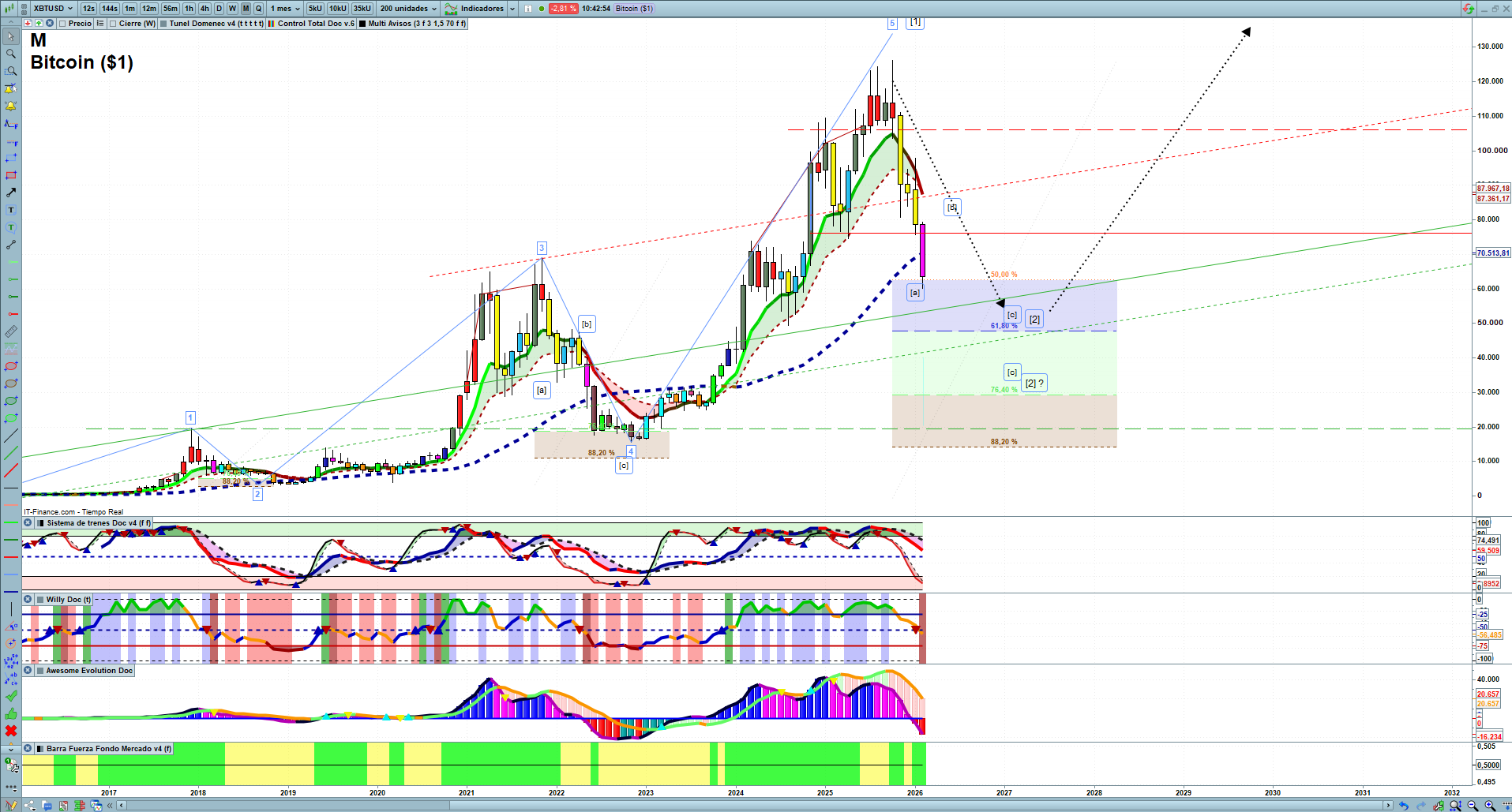
Task: Click the 10kU units button
Action: (x=338, y=9)
